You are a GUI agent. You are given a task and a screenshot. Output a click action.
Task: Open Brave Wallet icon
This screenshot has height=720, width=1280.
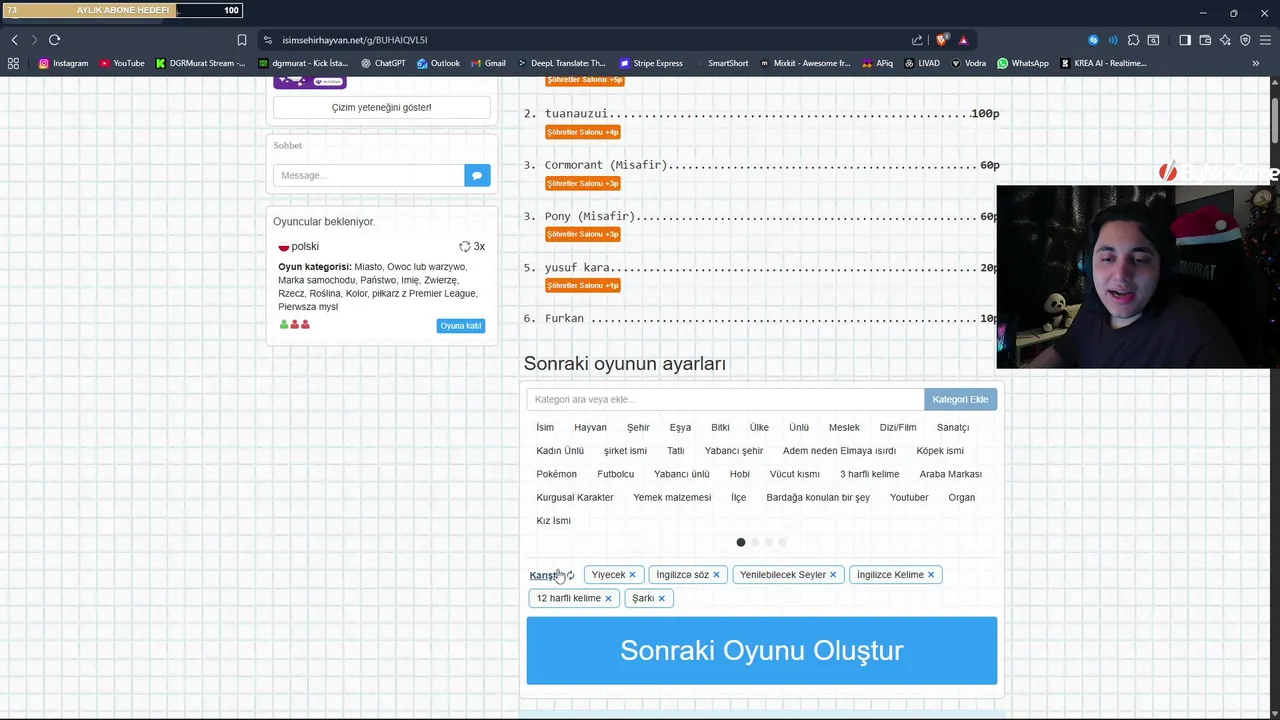tap(1205, 40)
